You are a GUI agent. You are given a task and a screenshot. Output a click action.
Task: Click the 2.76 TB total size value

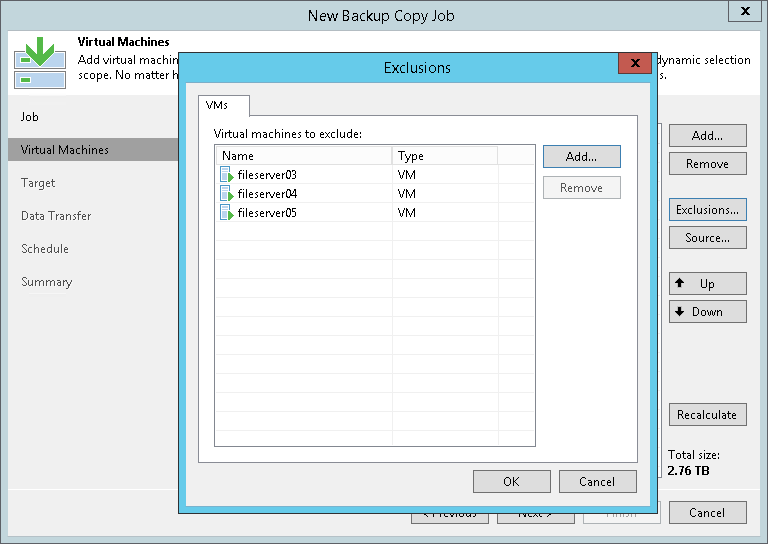point(688,471)
